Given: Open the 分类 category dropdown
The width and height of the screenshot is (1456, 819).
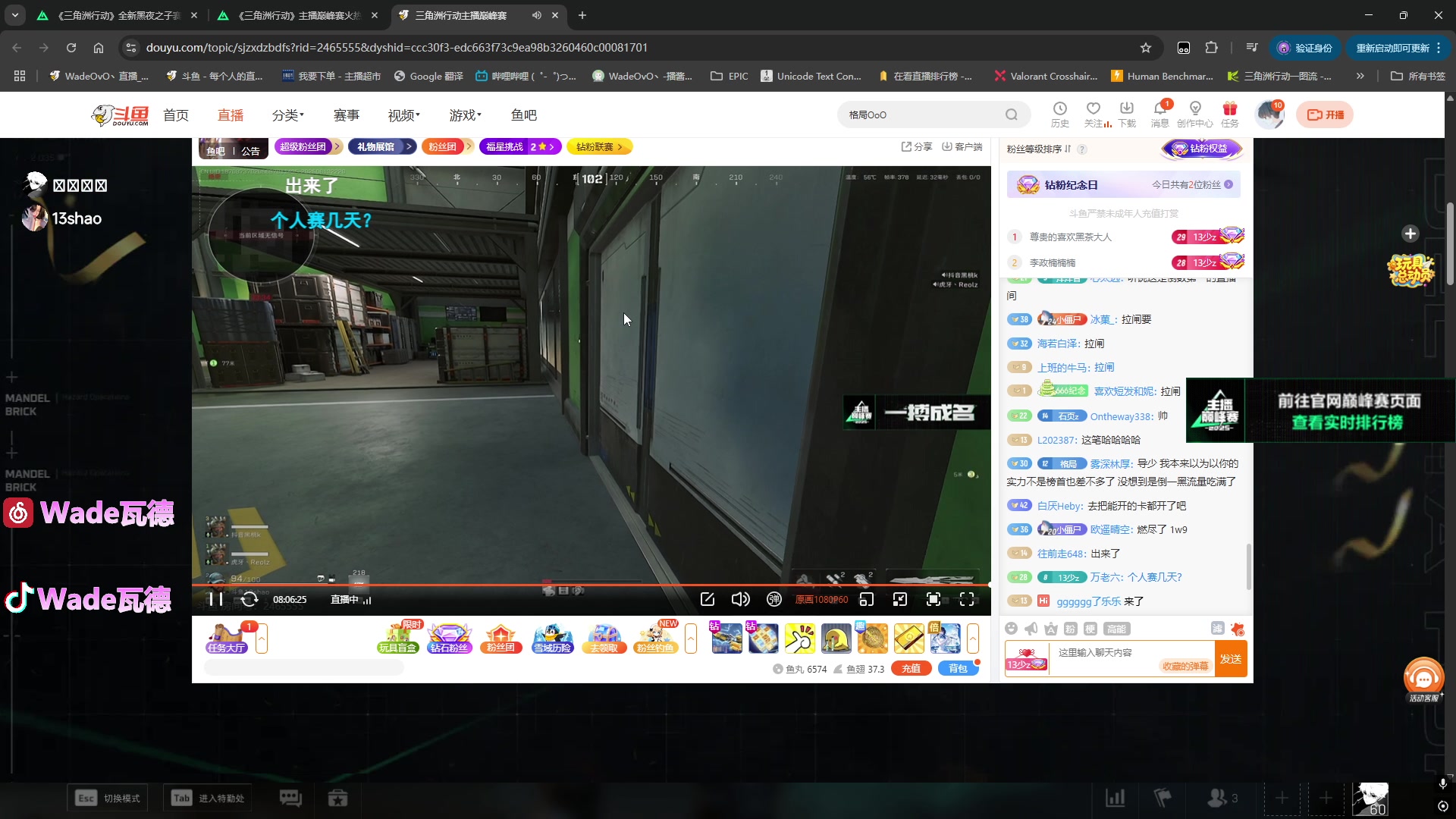Looking at the screenshot, I should click(x=287, y=115).
